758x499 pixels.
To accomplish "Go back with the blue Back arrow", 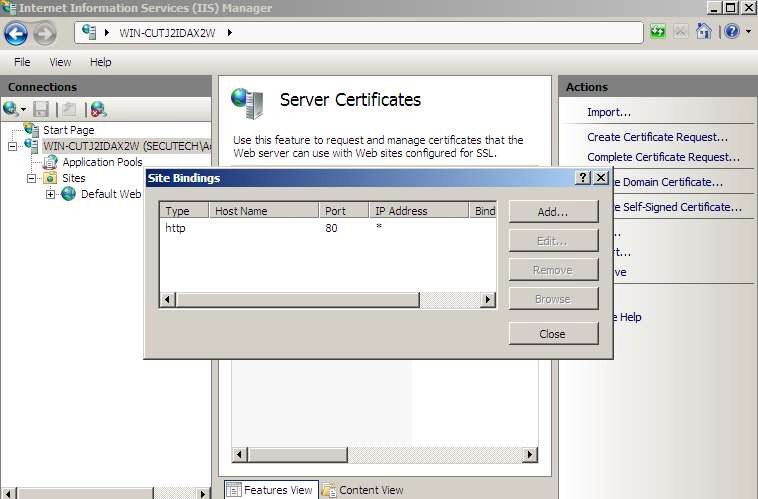I will tap(15, 34).
